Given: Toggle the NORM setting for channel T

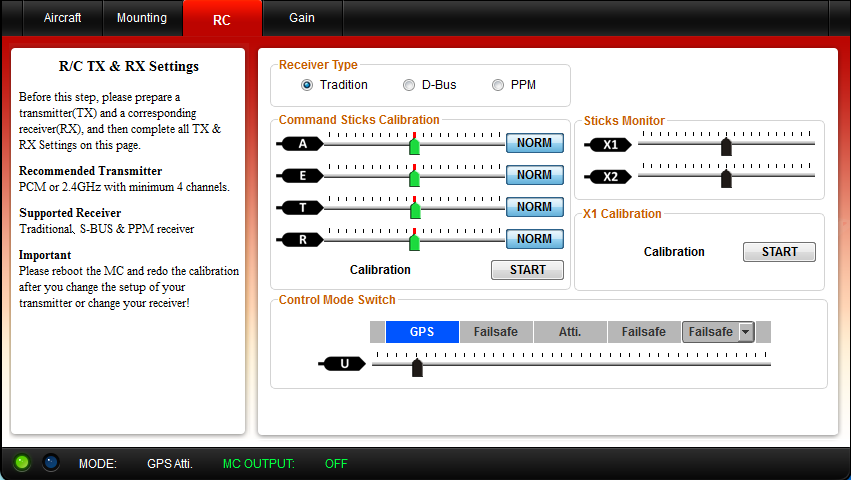Looking at the screenshot, I should coord(534,207).
